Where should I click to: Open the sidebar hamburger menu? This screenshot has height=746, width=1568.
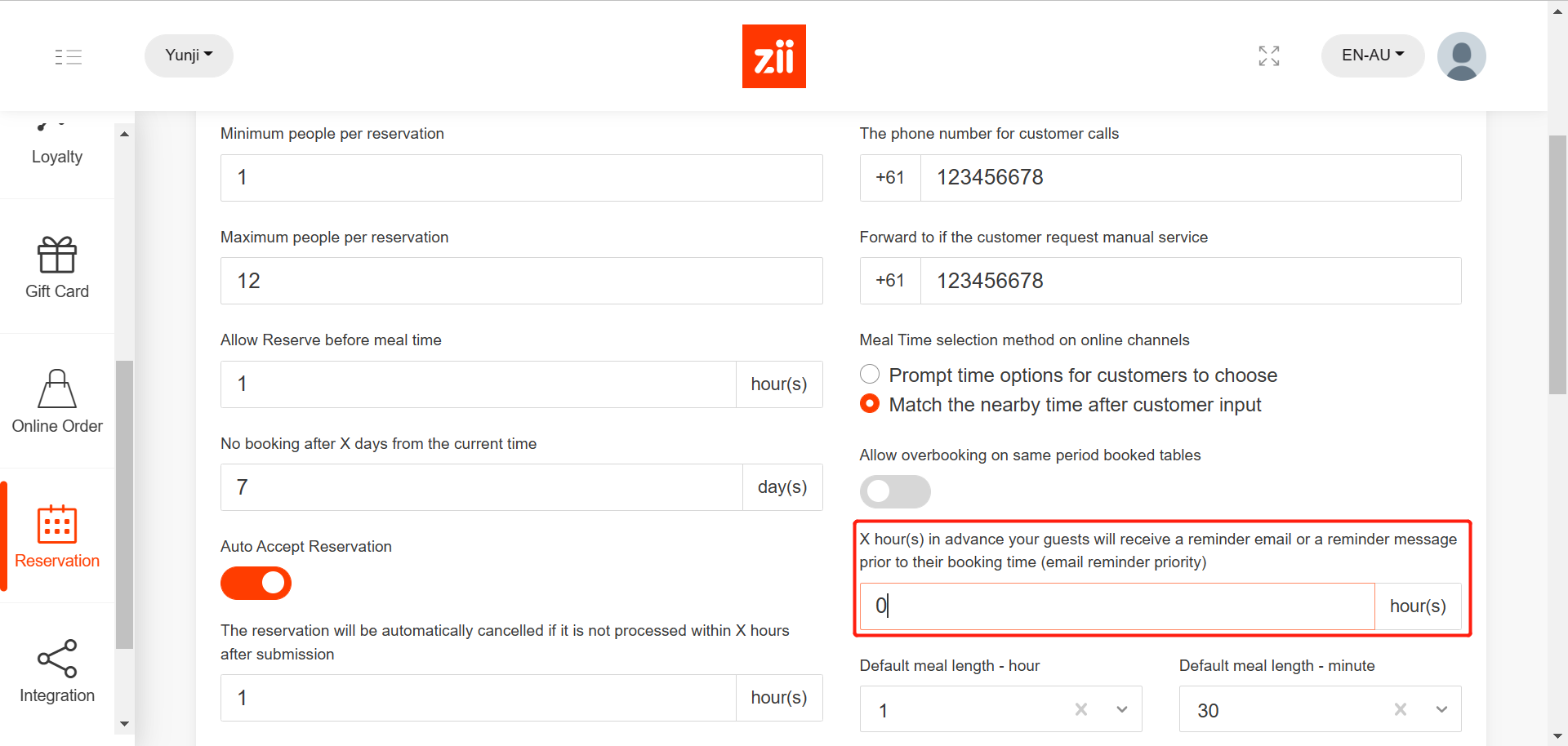[x=69, y=56]
